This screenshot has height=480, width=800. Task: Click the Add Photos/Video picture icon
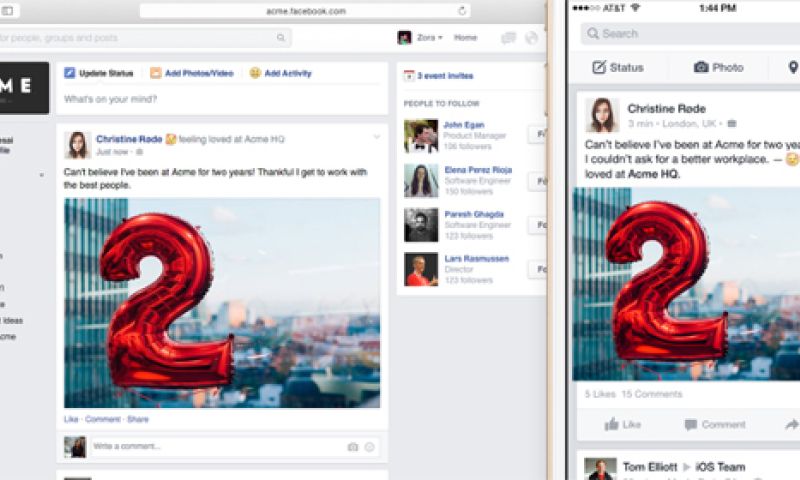point(156,73)
